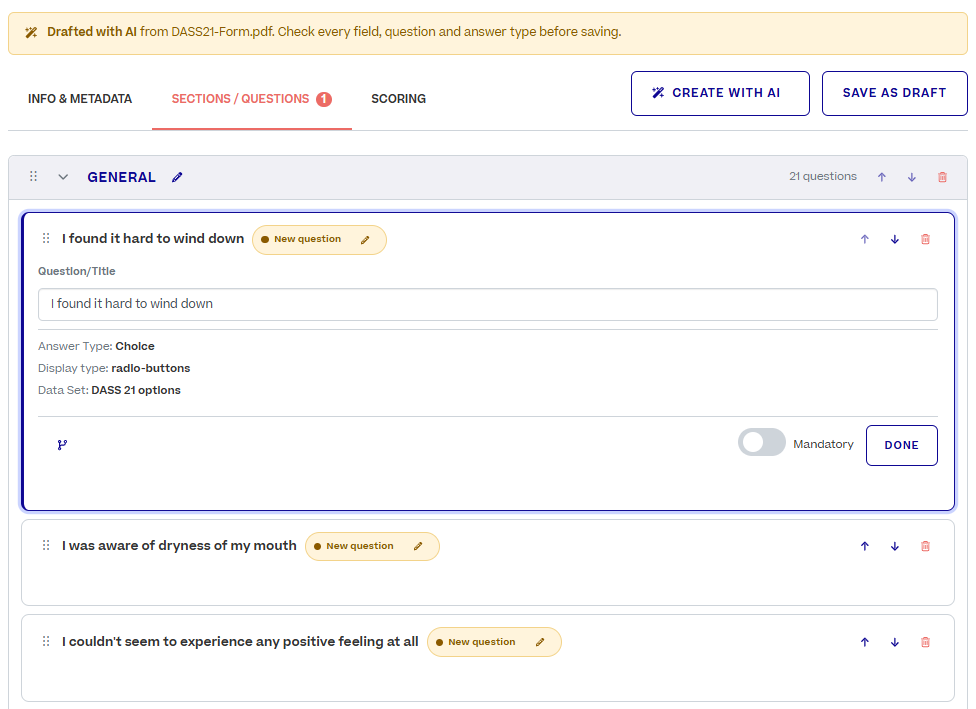Move 'positive feeling at all' question down
This screenshot has width=976, height=709.
[x=894, y=642]
